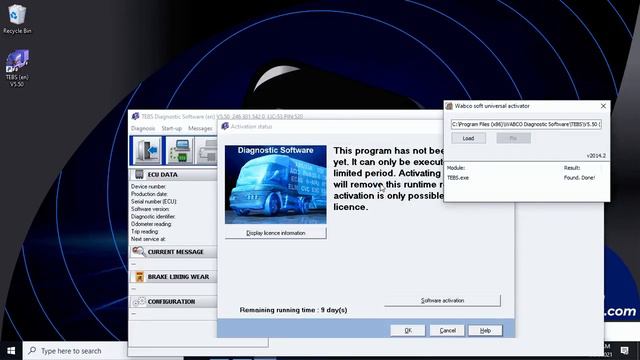The width and height of the screenshot is (640, 360).
Task: Open the Windows Start menu
Action: [11, 351]
